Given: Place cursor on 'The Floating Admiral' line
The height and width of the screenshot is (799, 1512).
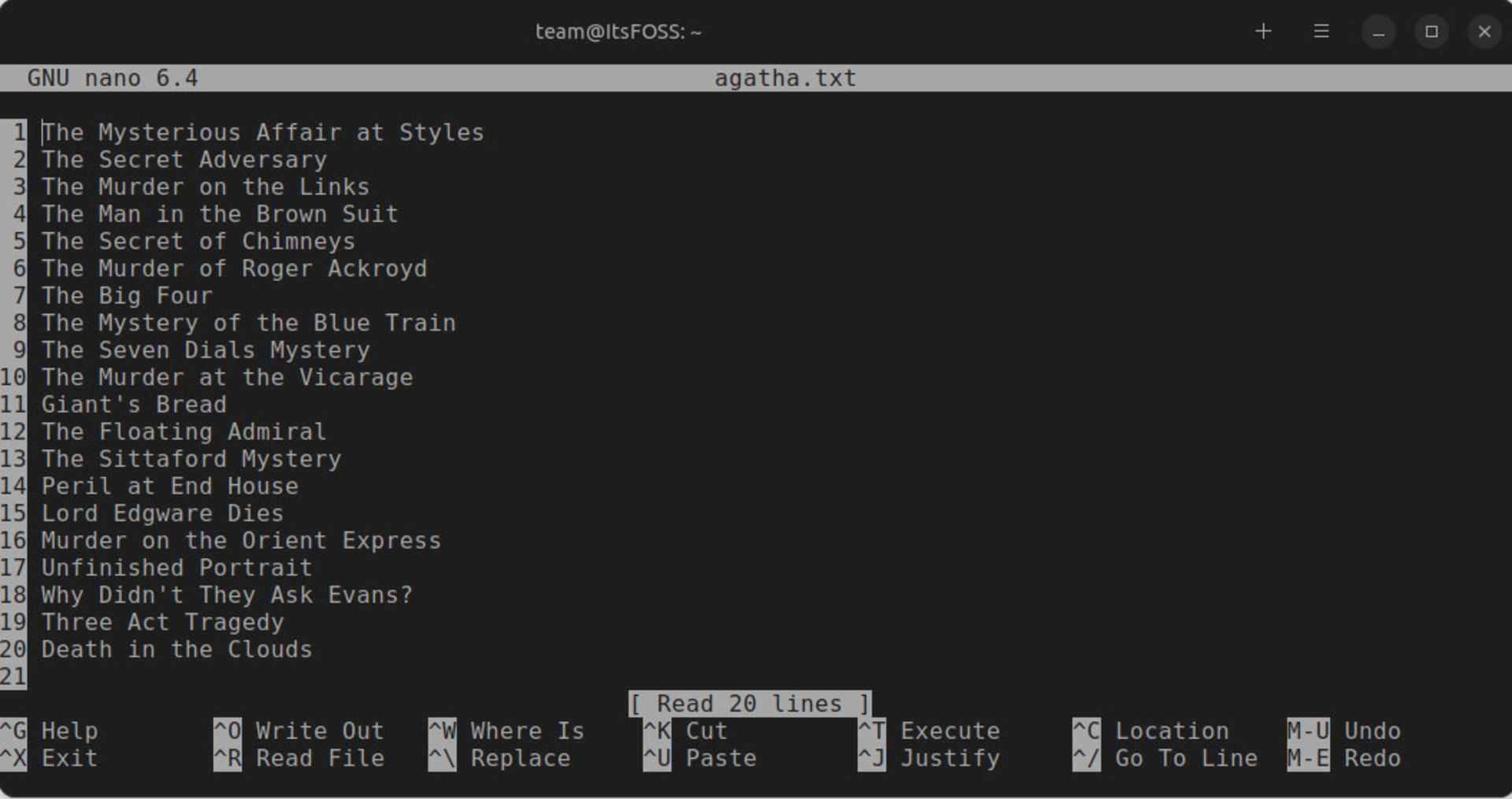Looking at the screenshot, I should tap(184, 431).
